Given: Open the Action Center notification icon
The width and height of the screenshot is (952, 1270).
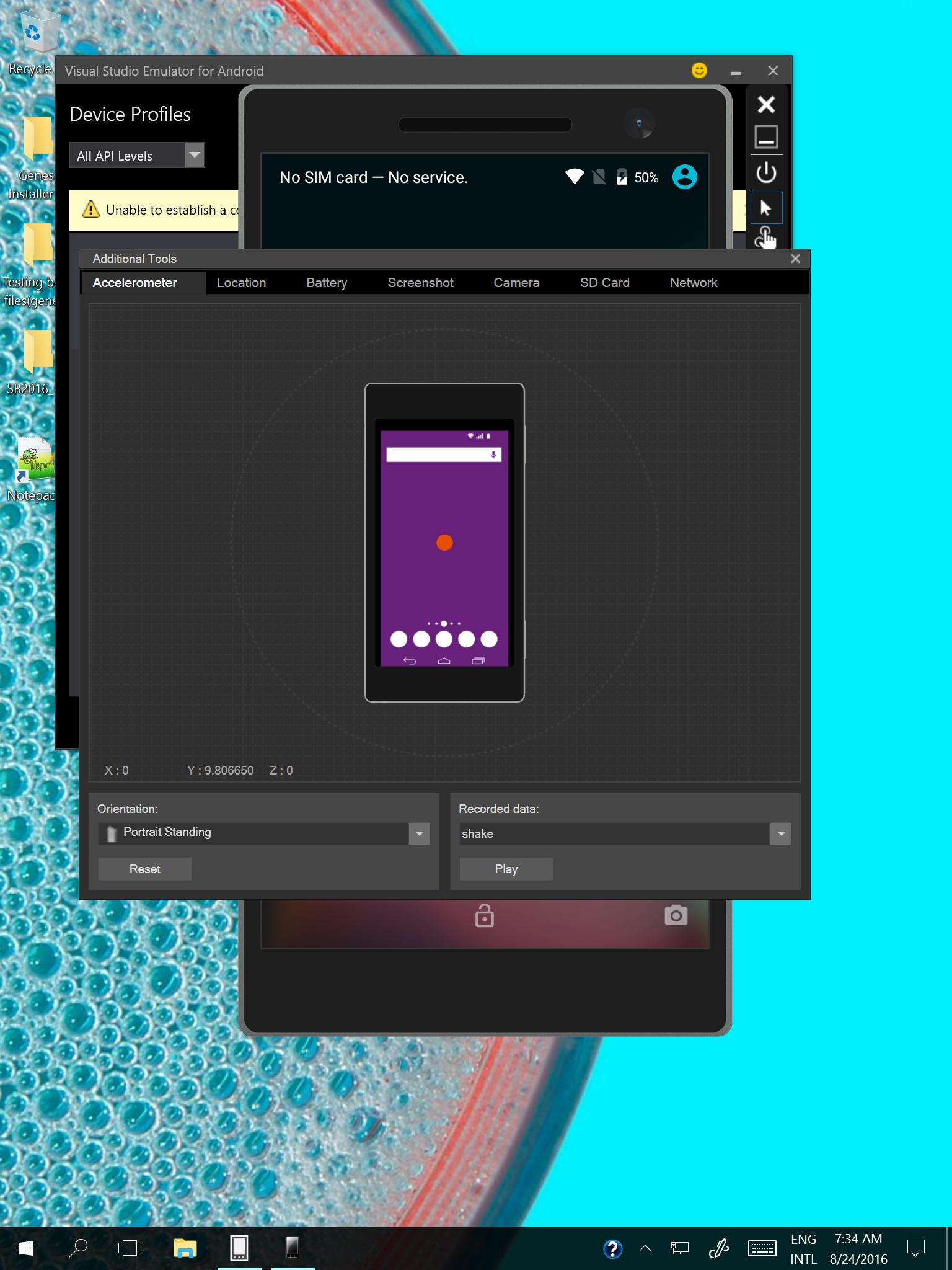Looking at the screenshot, I should [915, 1248].
